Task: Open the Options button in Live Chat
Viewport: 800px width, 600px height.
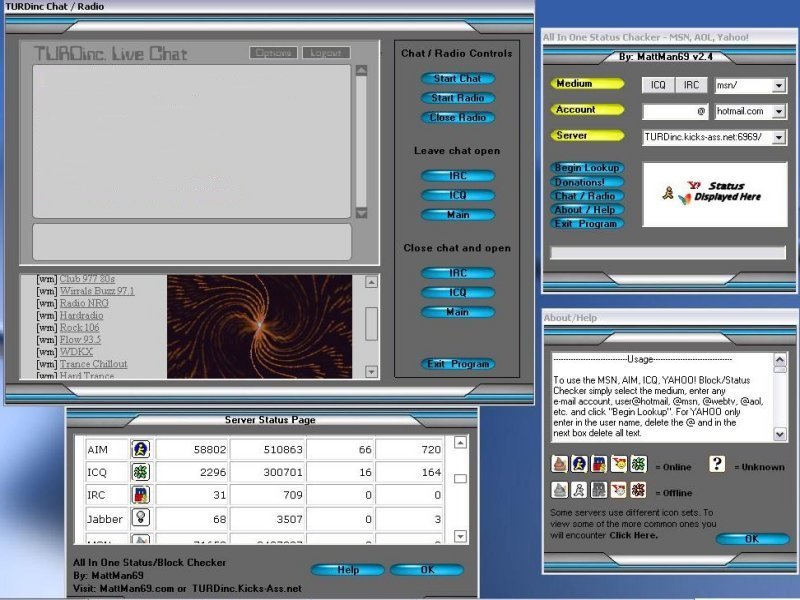Action: point(273,53)
